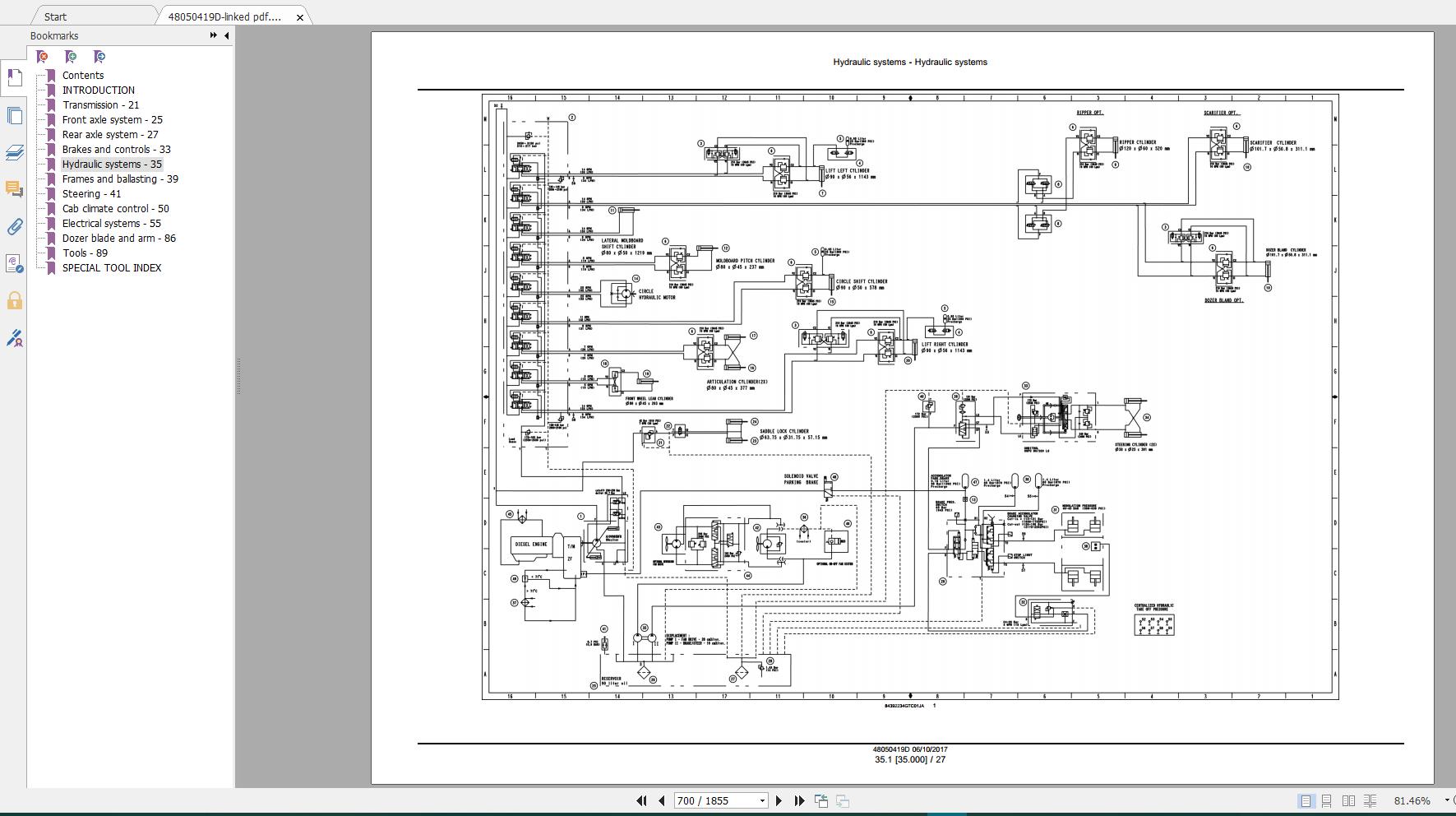This screenshot has width=1456, height=816.
Task: Expand bookmarks panel with double-arrow icon
Action: coord(214,35)
